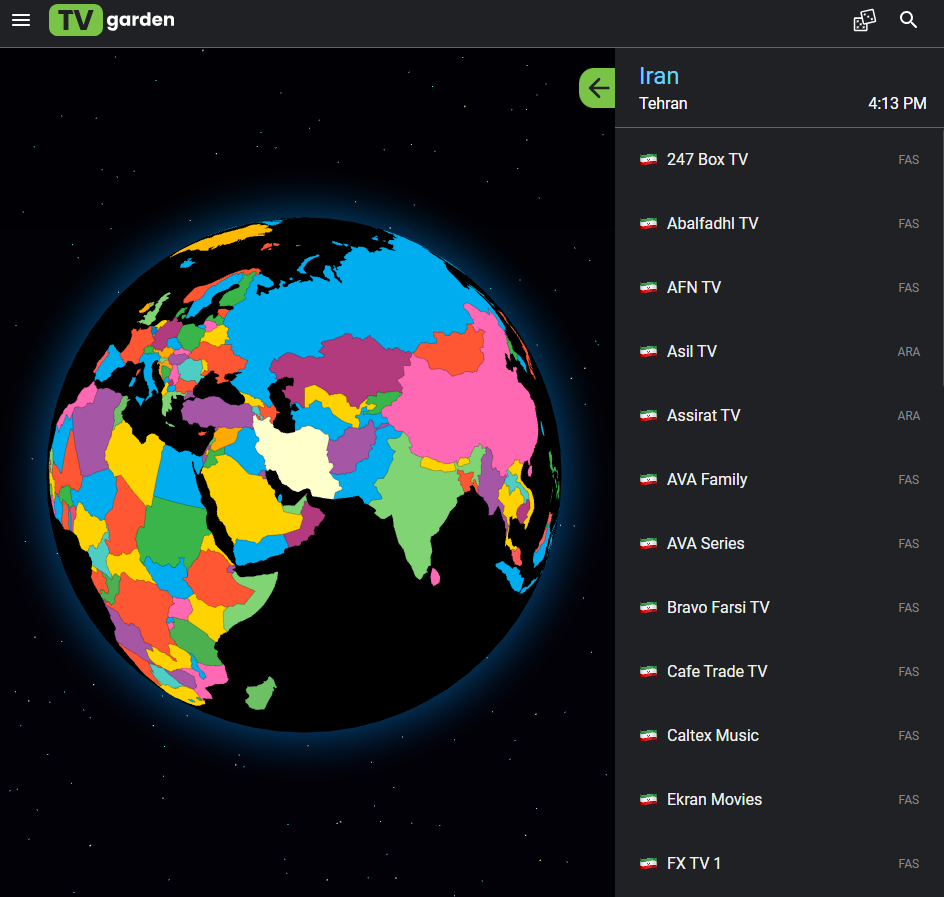This screenshot has width=944, height=897.
Task: Click the 4:13 PM local time
Action: (897, 104)
